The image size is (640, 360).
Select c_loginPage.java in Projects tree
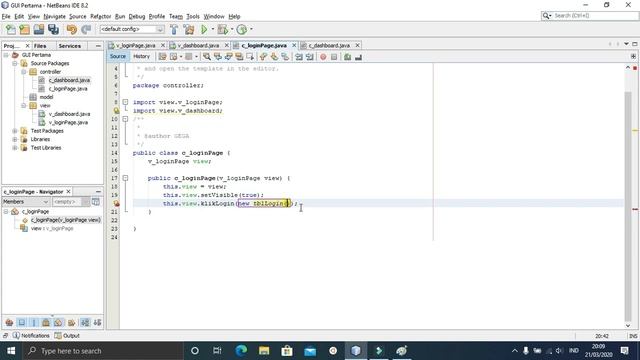coord(68,89)
